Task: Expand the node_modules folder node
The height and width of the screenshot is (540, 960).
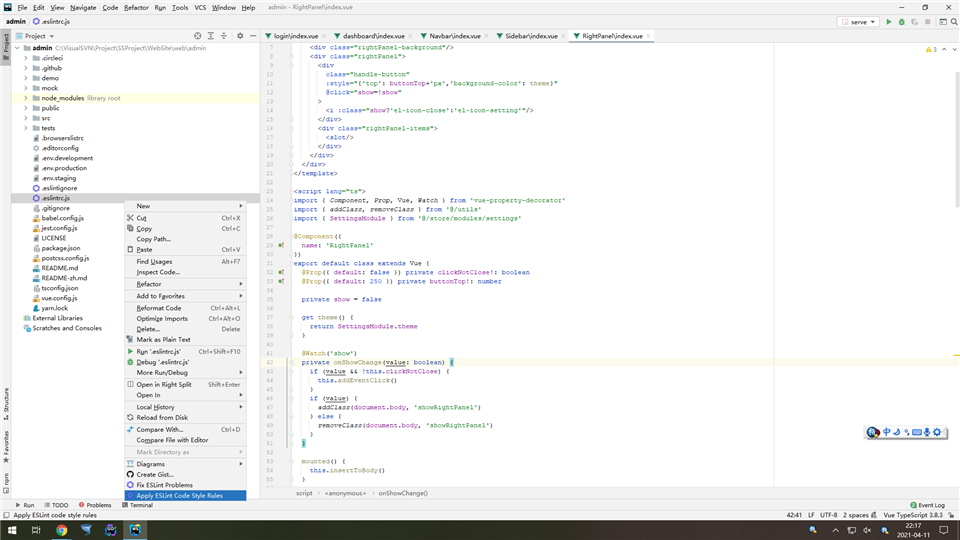Action: [x=26, y=98]
